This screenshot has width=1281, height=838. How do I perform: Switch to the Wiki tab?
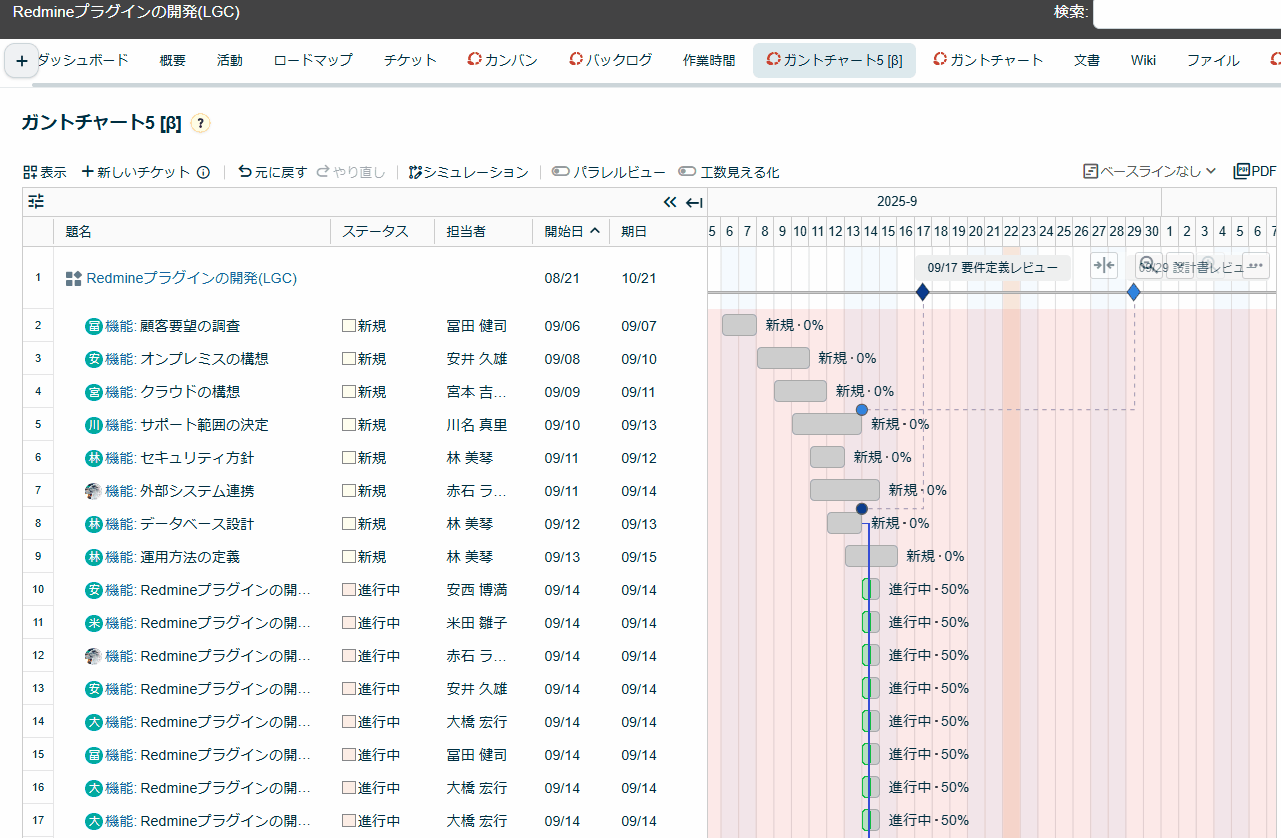tap(1143, 60)
